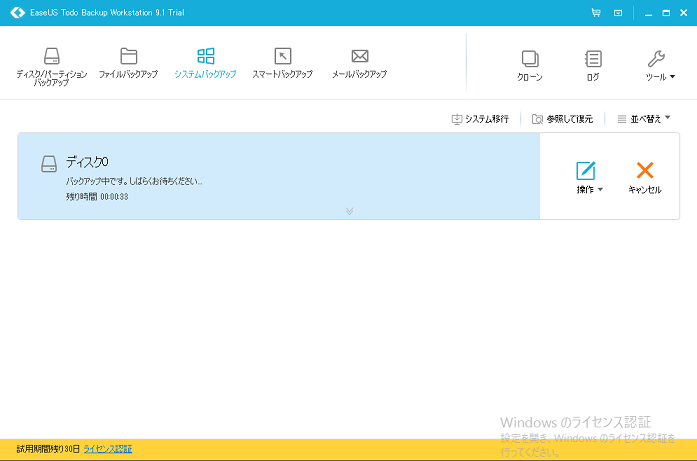Image resolution: width=697 pixels, height=461 pixels.
Task: Expand the Tools (ツール) dropdown menu
Action: [x=656, y=66]
